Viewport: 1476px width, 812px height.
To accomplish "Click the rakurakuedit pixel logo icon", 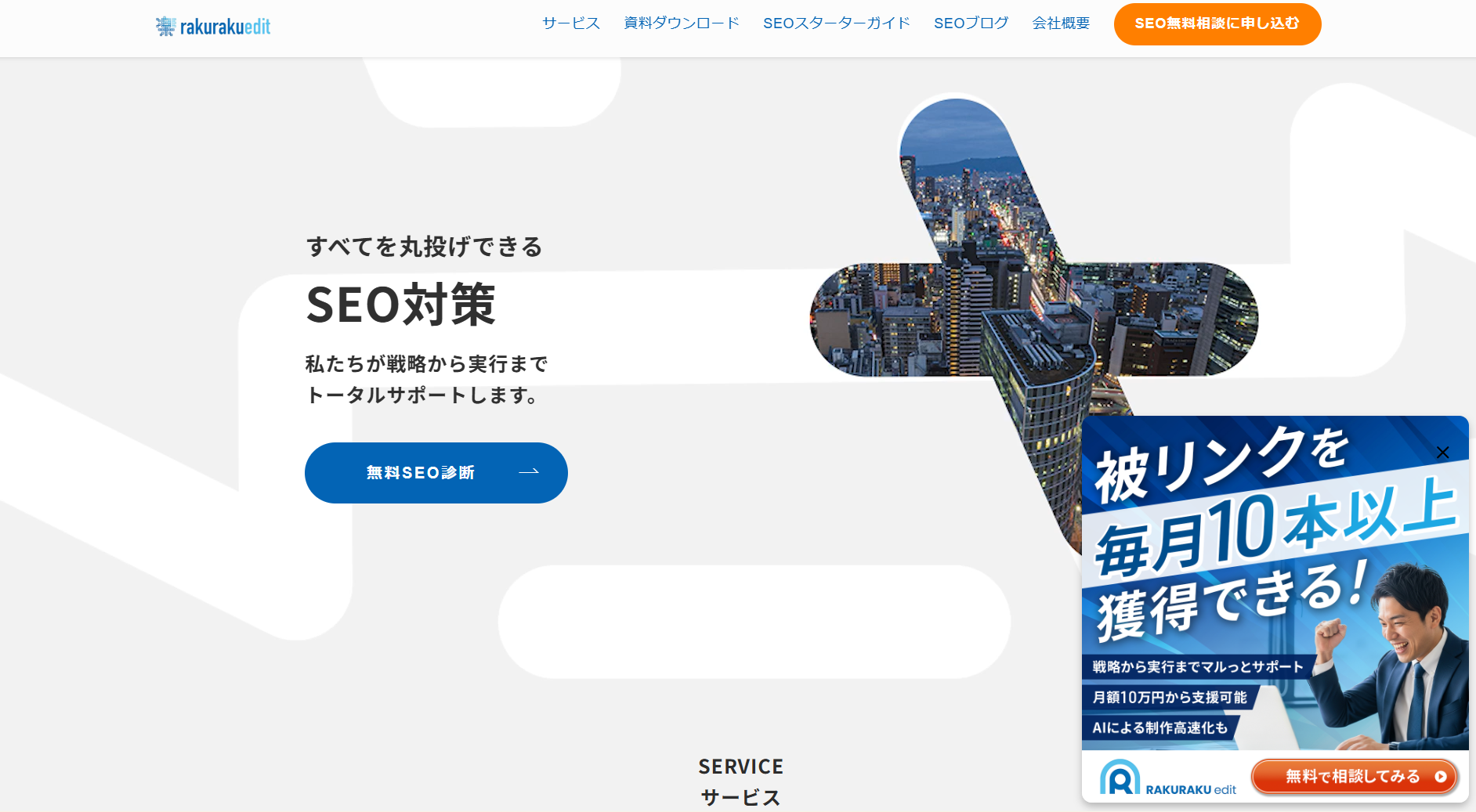I will (x=165, y=27).
